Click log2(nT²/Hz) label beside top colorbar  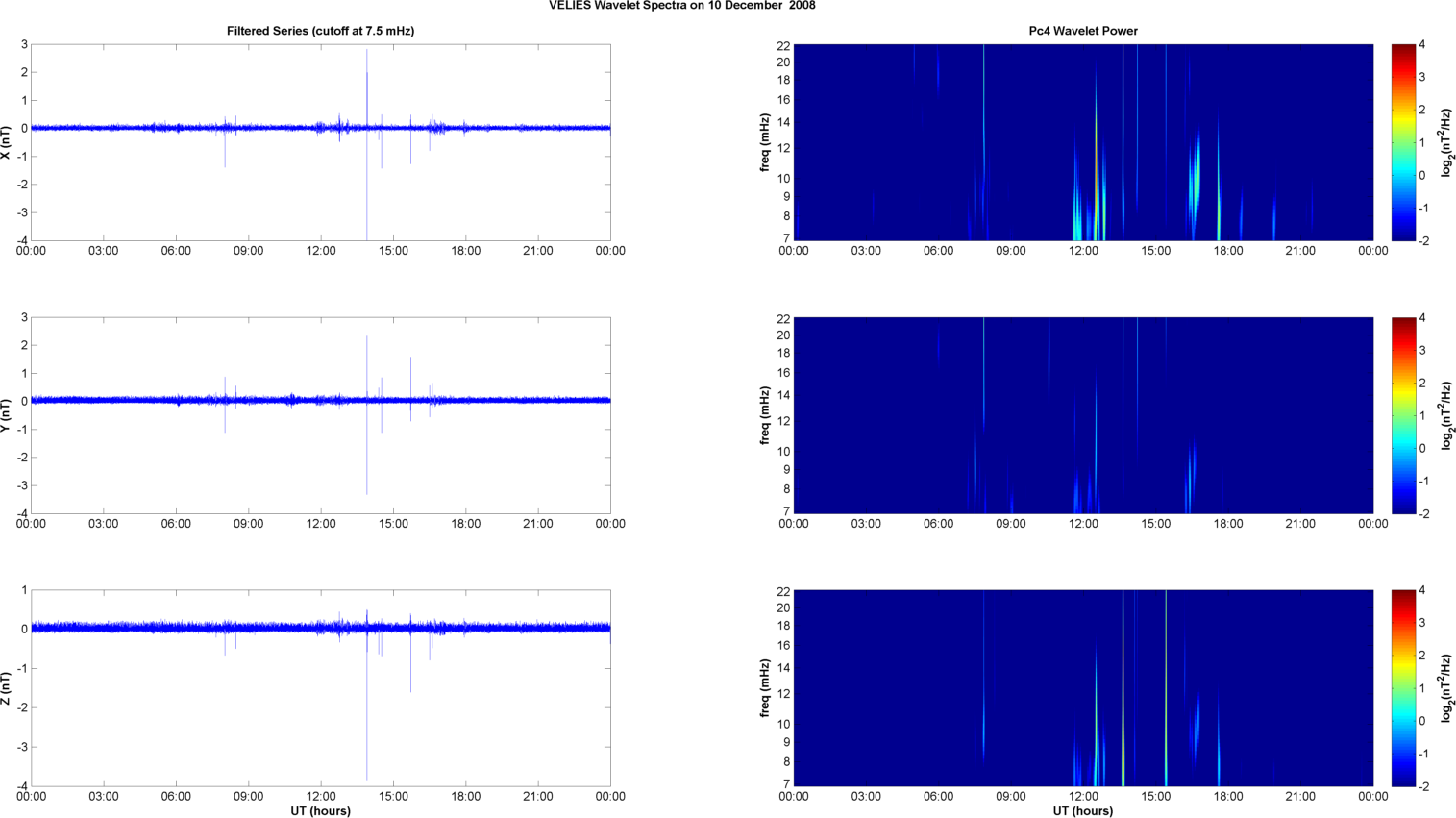1446,142
